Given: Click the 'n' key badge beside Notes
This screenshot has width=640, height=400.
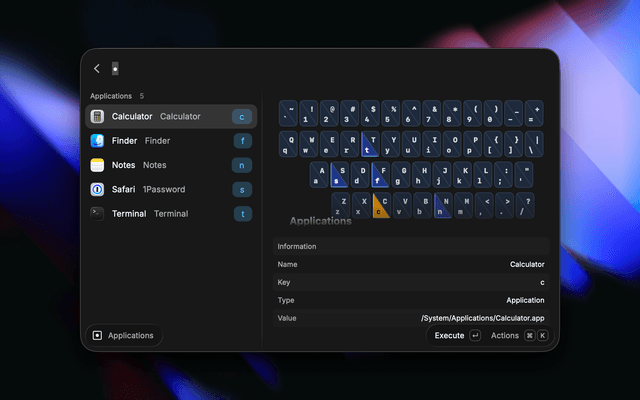Looking at the screenshot, I should (242, 165).
